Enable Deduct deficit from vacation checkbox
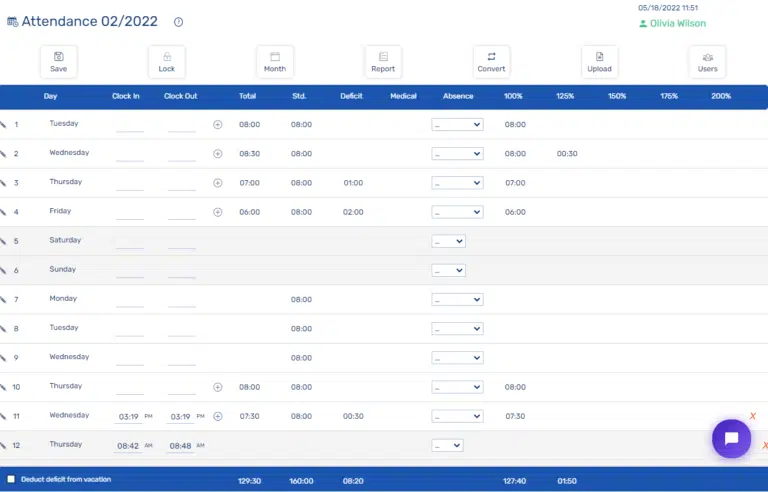The height and width of the screenshot is (492, 768). 11,480
